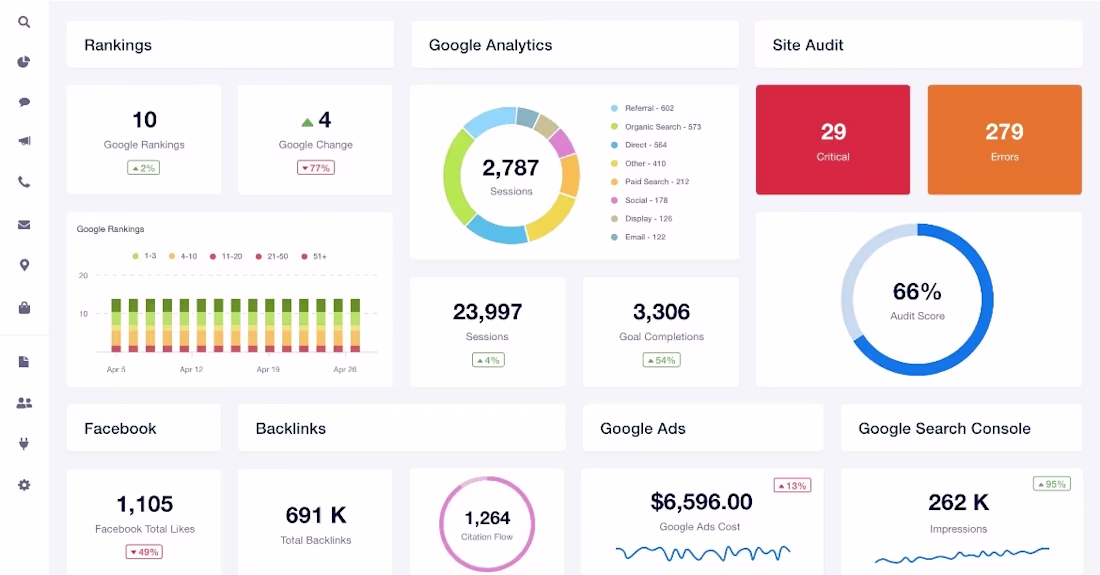Toggle the Organic Search - 573 legend entry
The height and width of the screenshot is (575, 1100).
(656, 127)
